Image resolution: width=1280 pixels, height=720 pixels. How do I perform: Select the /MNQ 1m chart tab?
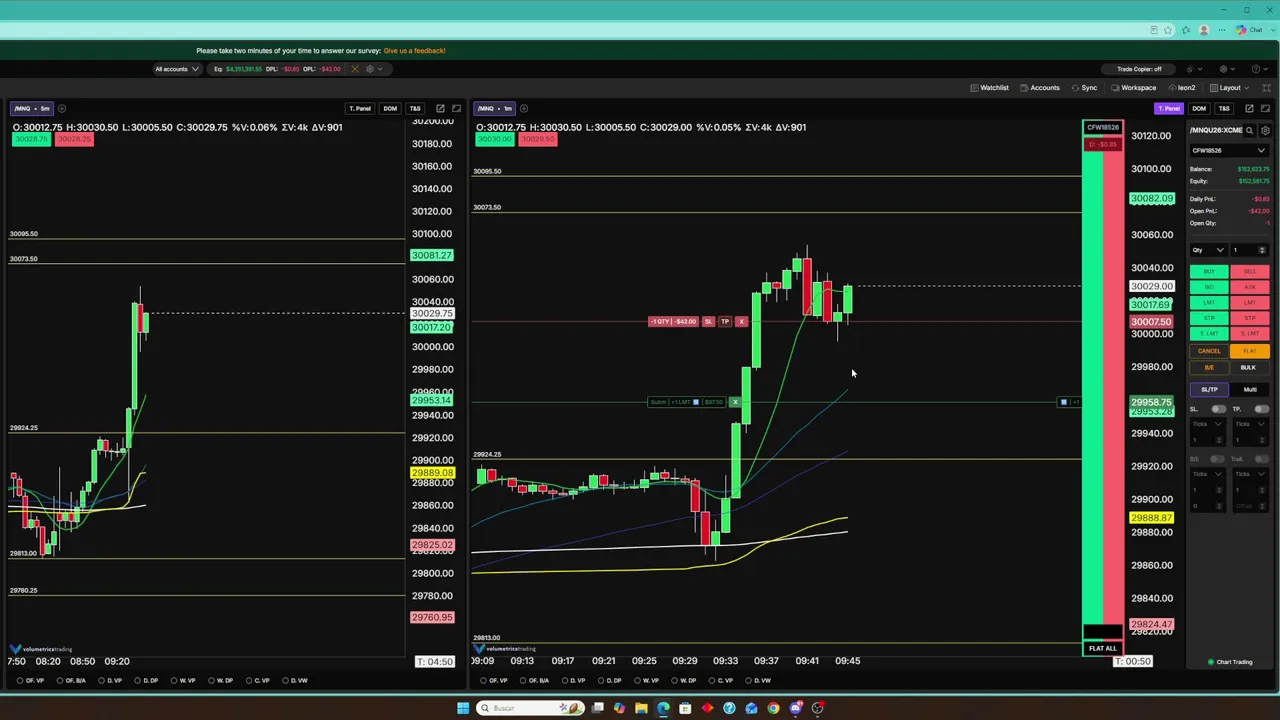tap(495, 108)
